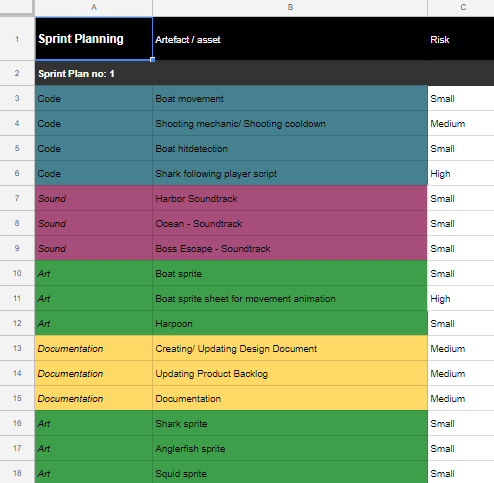Click 'Boat sprite sheet for movement animation' cell
Screen dimensions: 494x483
290,298
